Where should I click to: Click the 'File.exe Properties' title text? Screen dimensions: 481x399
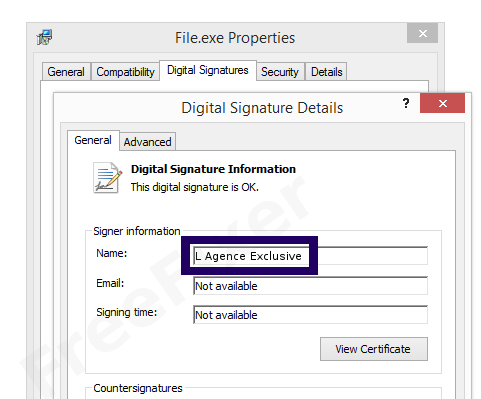point(235,38)
